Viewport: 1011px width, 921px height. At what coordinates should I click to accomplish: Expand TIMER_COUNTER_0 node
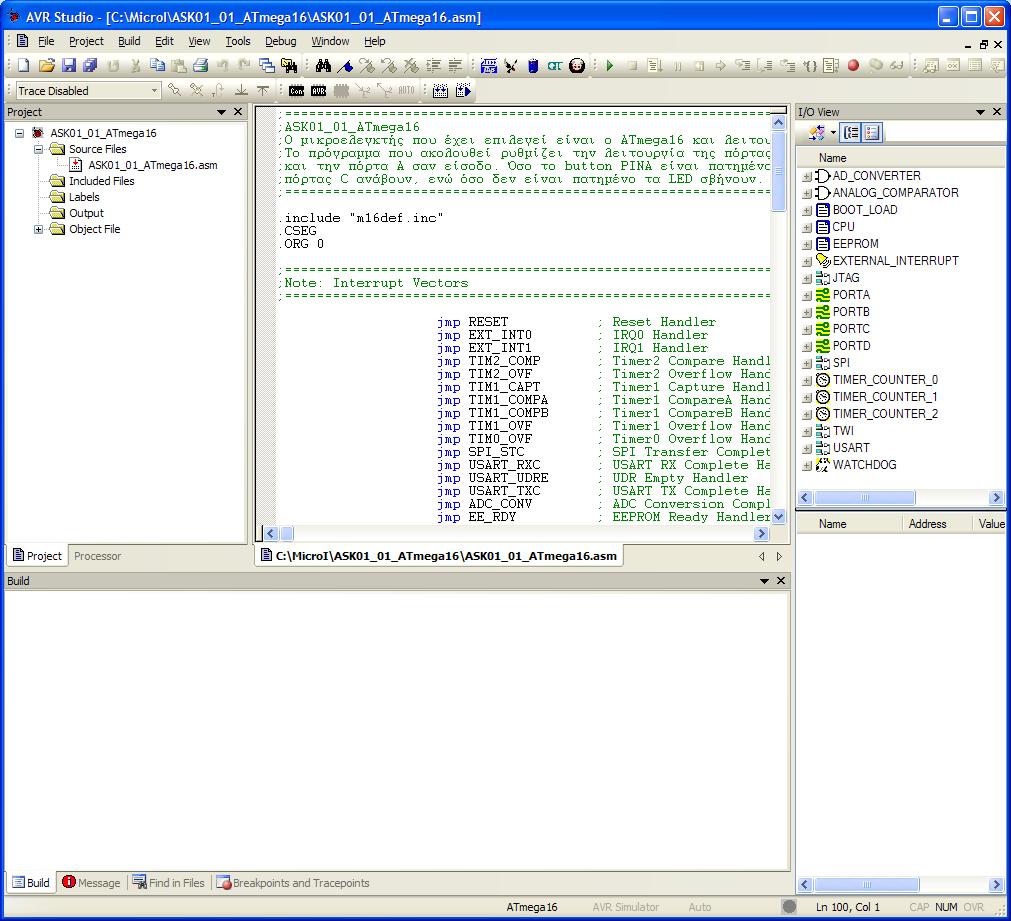[x=807, y=381]
